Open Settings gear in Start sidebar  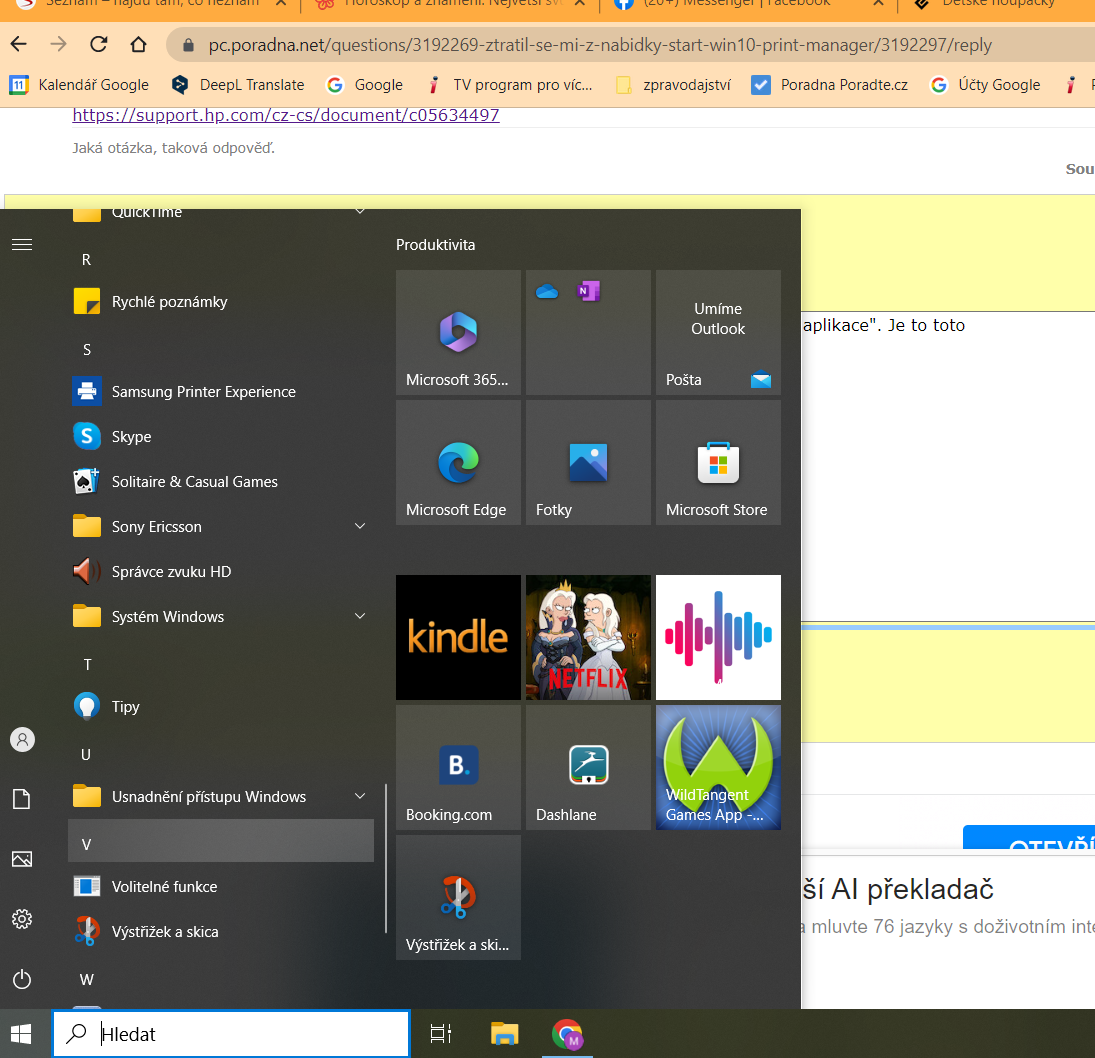pyautogui.click(x=22, y=919)
